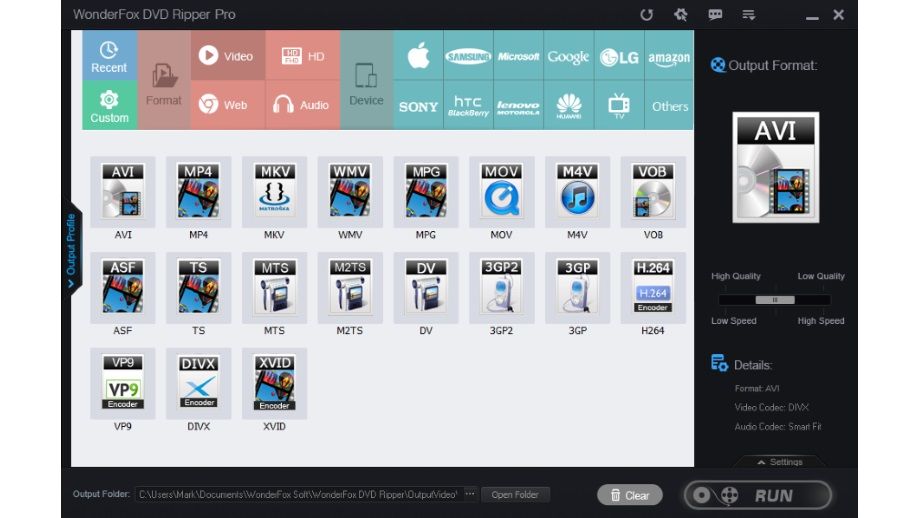Click the Open Folder button
The width and height of the screenshot is (920, 518).
[515, 495]
